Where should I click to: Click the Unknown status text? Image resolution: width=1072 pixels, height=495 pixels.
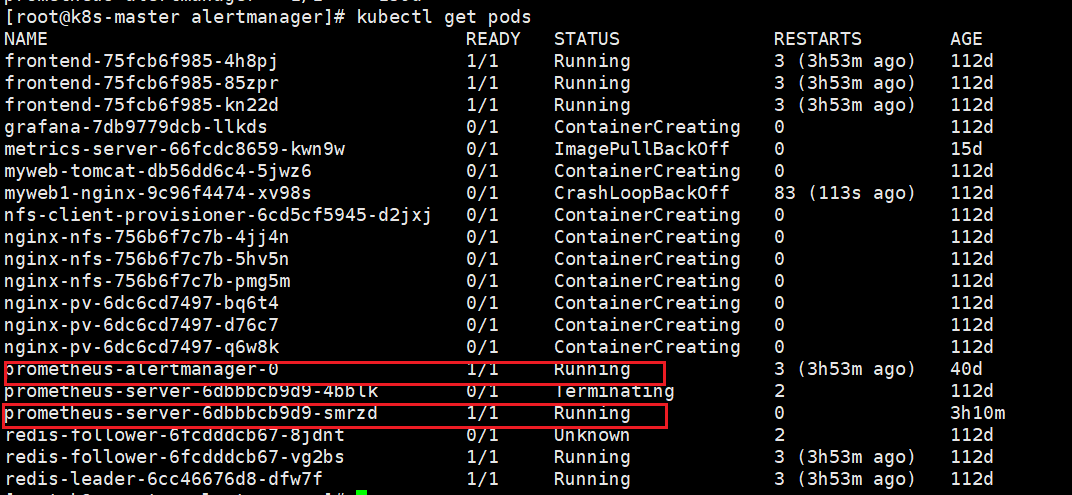click(x=592, y=435)
